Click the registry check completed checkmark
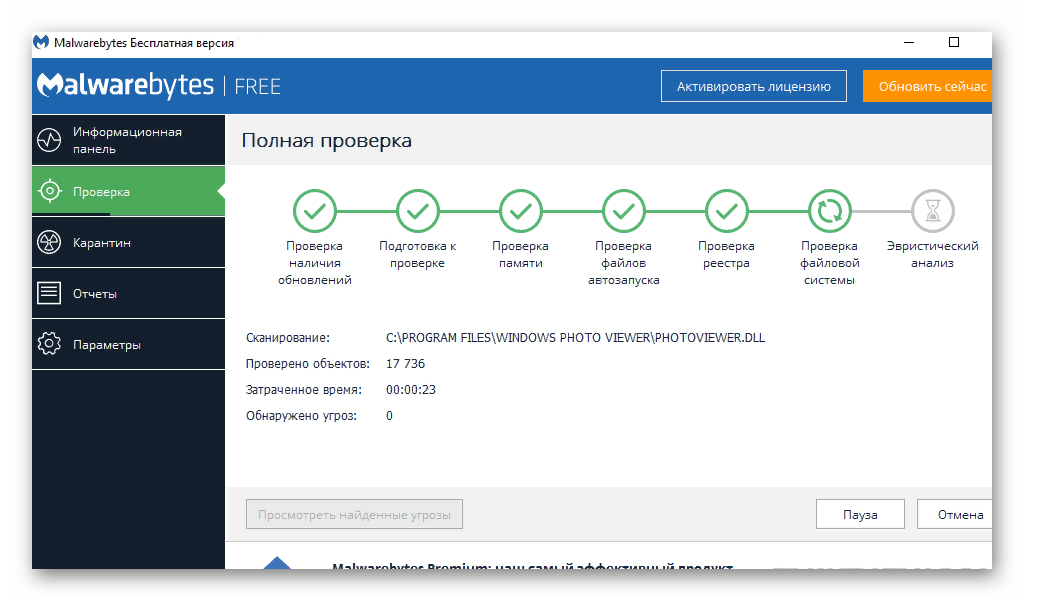This screenshot has height=601, width=1049. [x=726, y=211]
